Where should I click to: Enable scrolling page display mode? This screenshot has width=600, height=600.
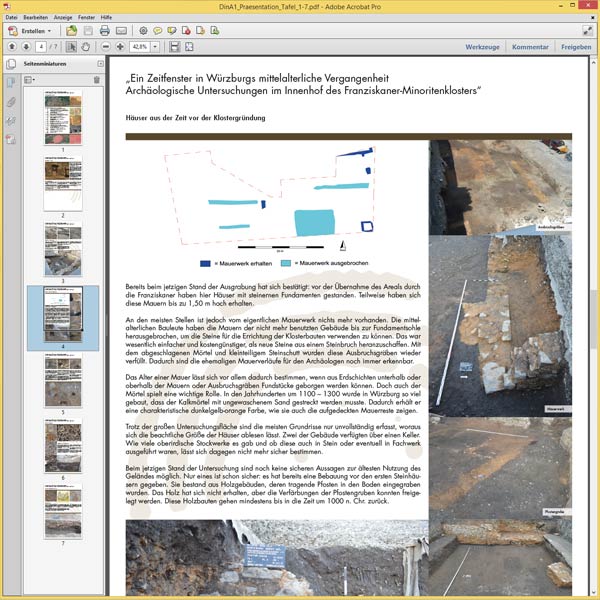175,47
